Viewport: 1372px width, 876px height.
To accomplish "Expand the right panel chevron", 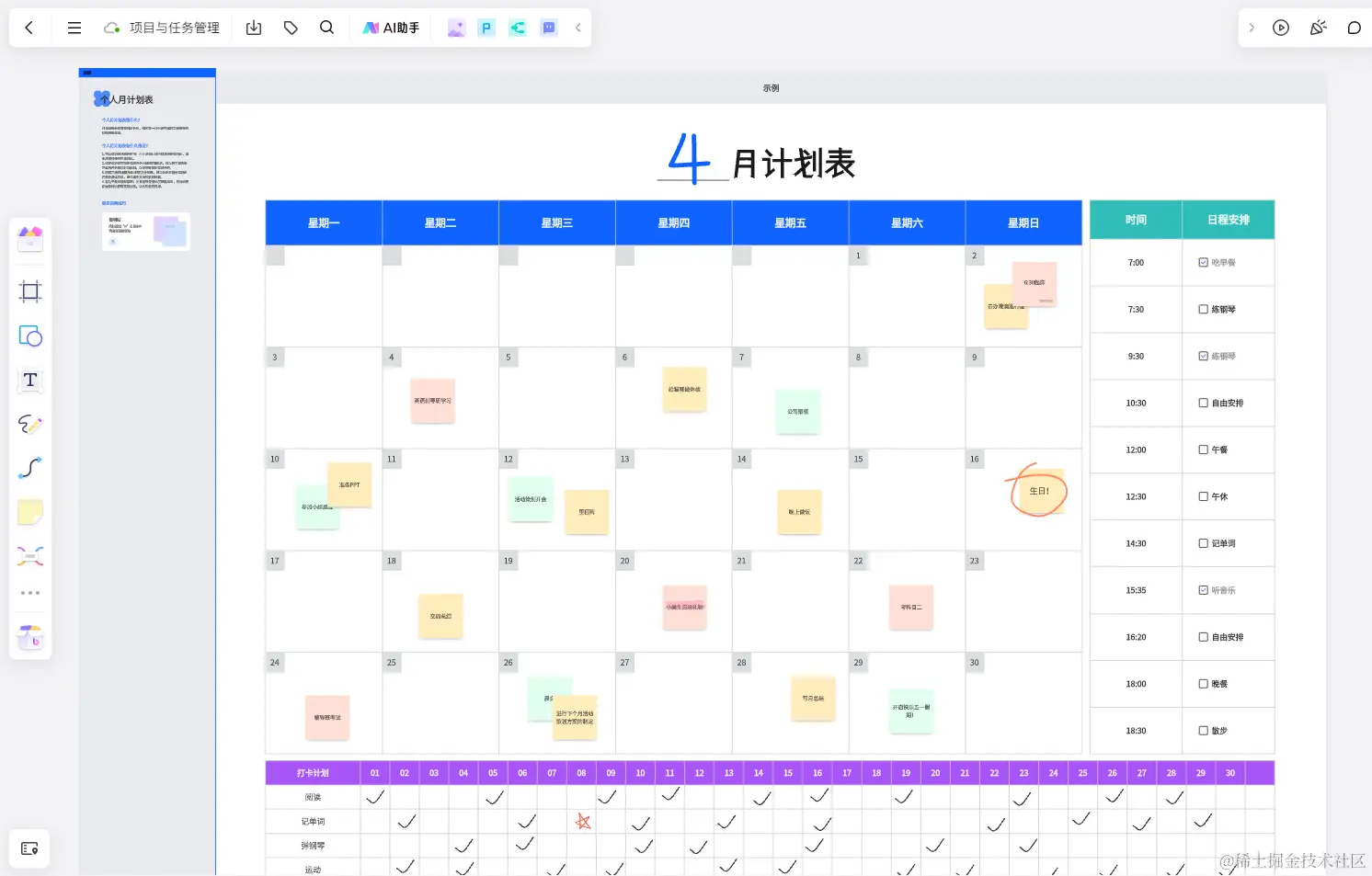I will 1252,28.
